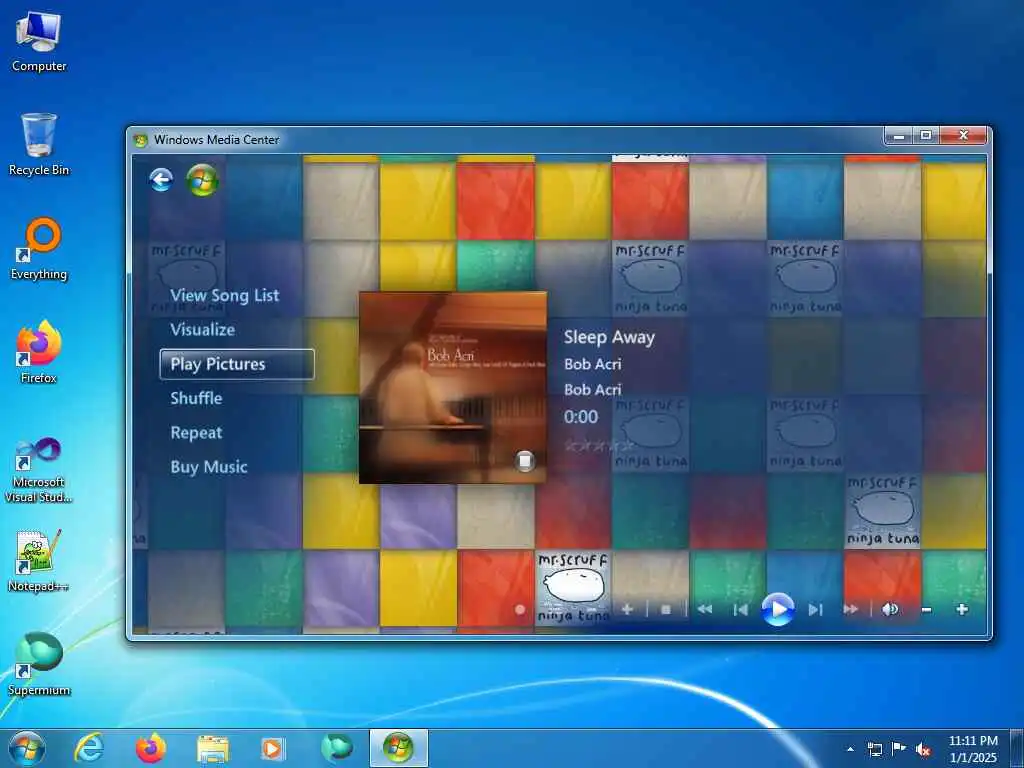Toggle Shuffle playback
Screen dimensions: 1024x768
196,398
